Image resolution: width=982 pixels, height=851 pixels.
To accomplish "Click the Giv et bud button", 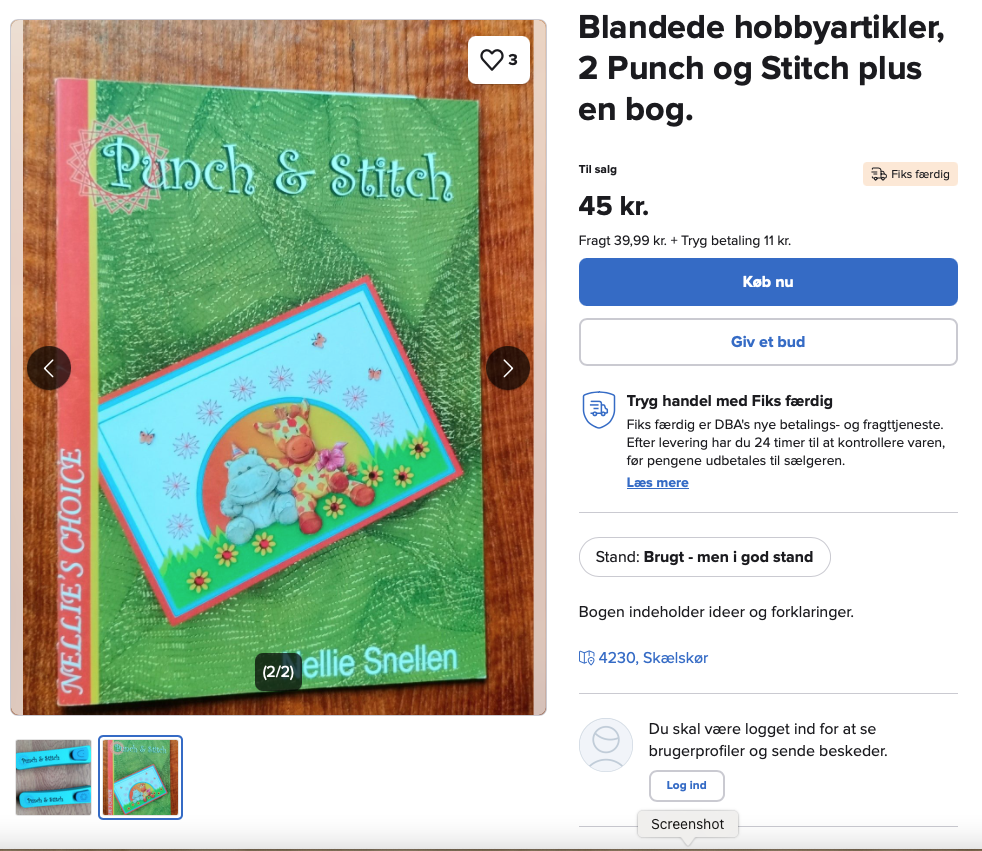I will pos(768,342).
